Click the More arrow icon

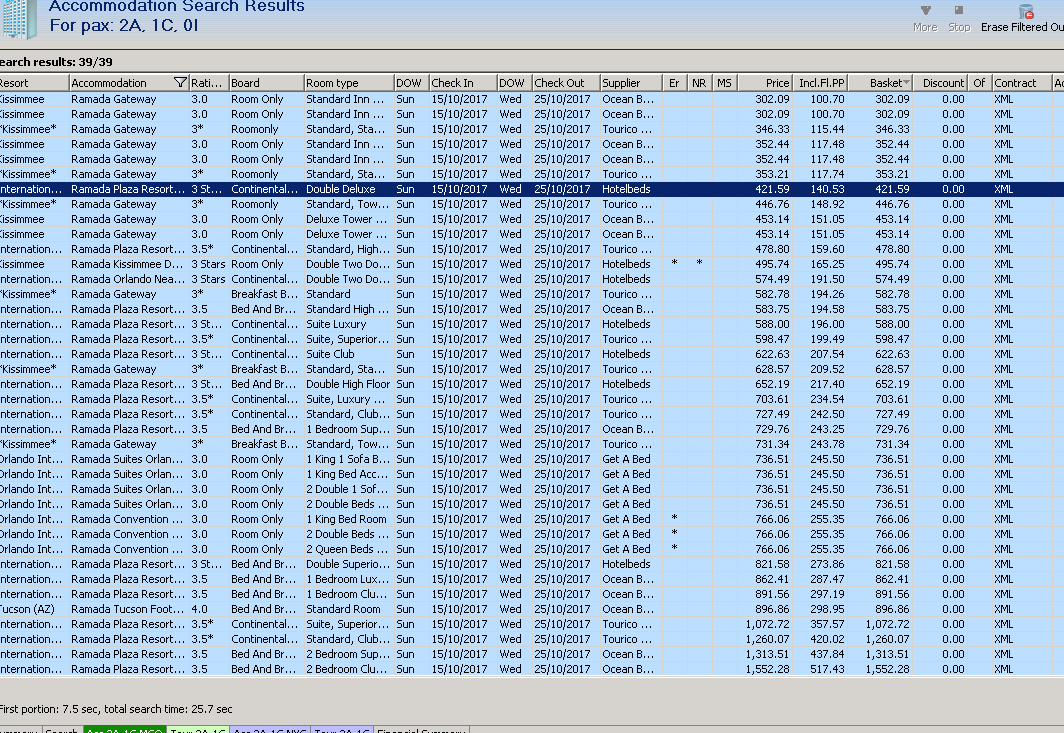tap(925, 10)
